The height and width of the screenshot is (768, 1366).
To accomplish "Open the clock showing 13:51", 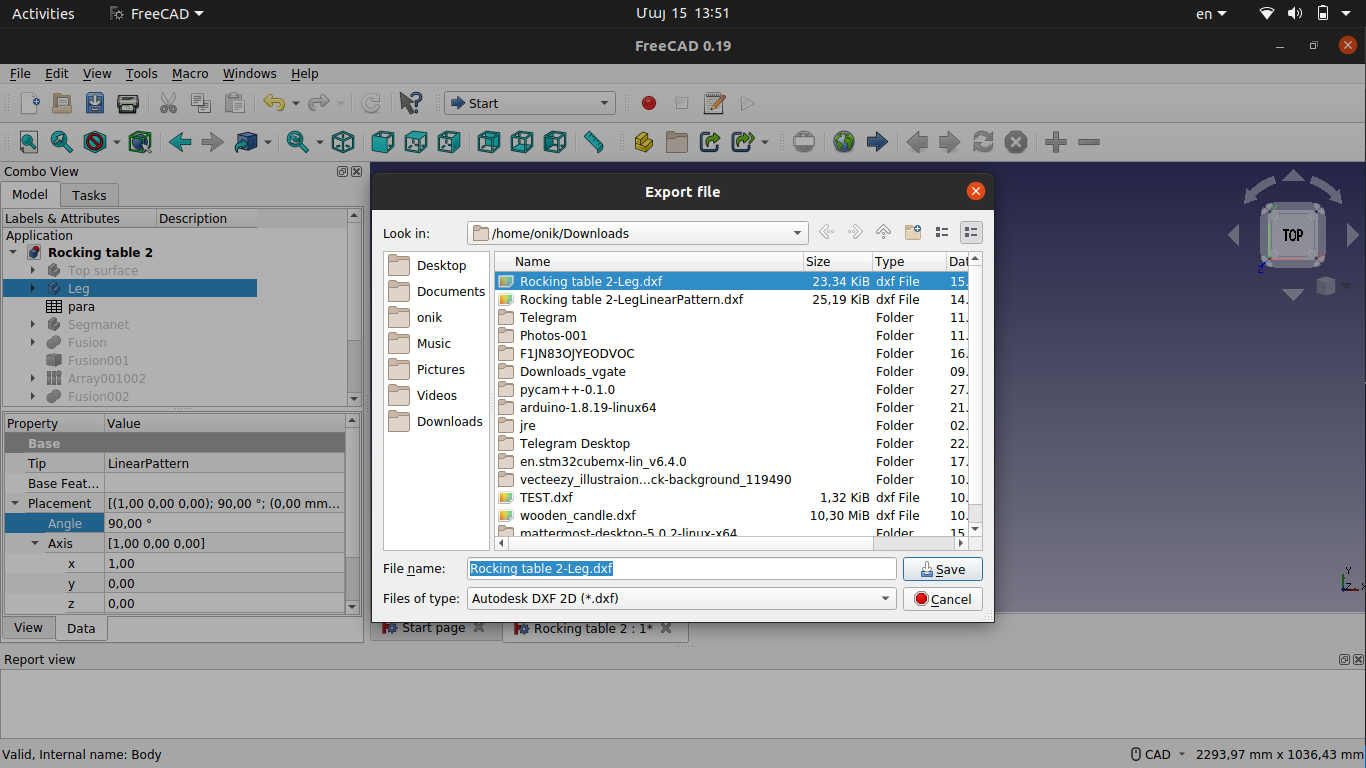I will (x=682, y=14).
